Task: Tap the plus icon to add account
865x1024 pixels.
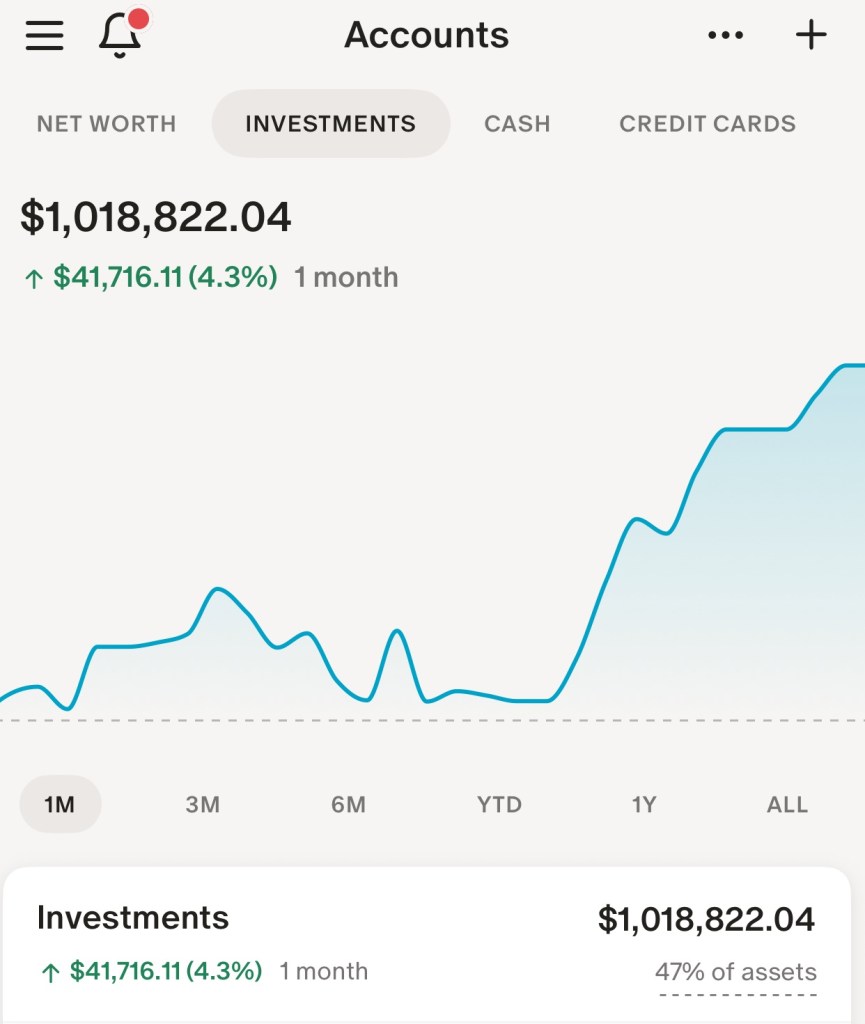Action: tap(811, 36)
